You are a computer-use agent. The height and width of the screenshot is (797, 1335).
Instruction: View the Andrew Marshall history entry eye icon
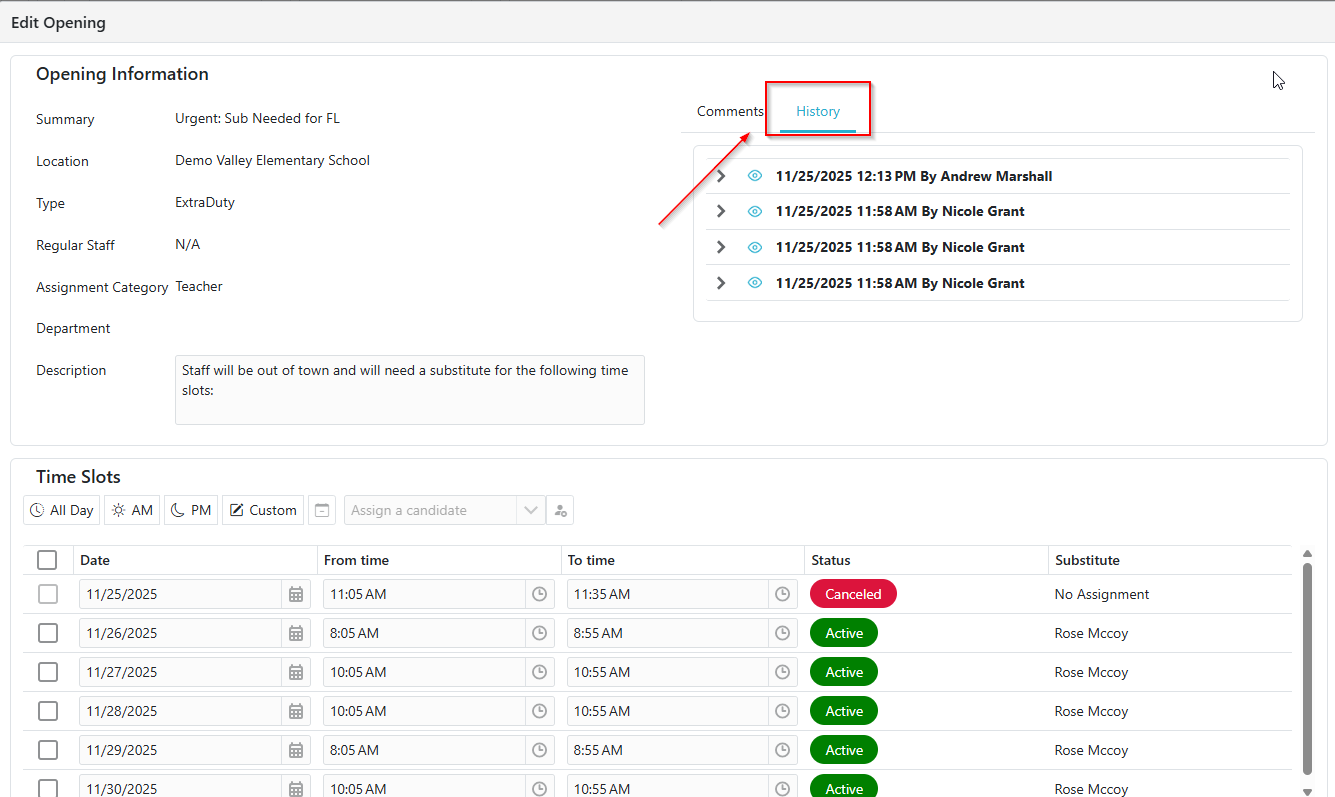pos(755,176)
